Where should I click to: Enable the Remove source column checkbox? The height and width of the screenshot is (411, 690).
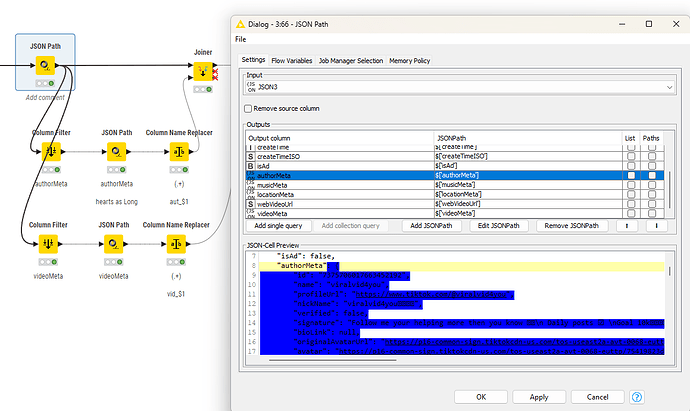pos(249,107)
